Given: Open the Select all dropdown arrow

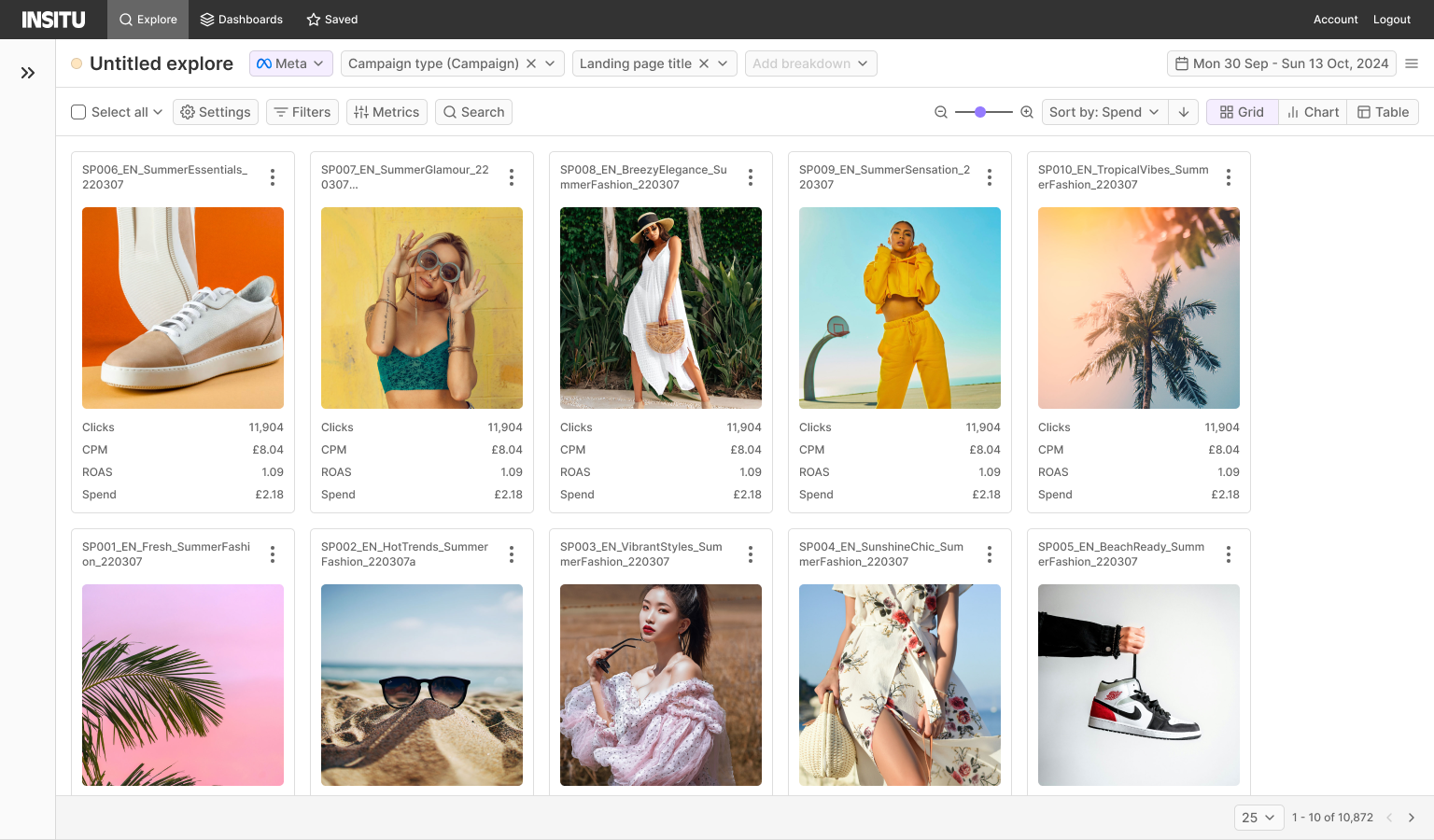Looking at the screenshot, I should tap(158, 112).
